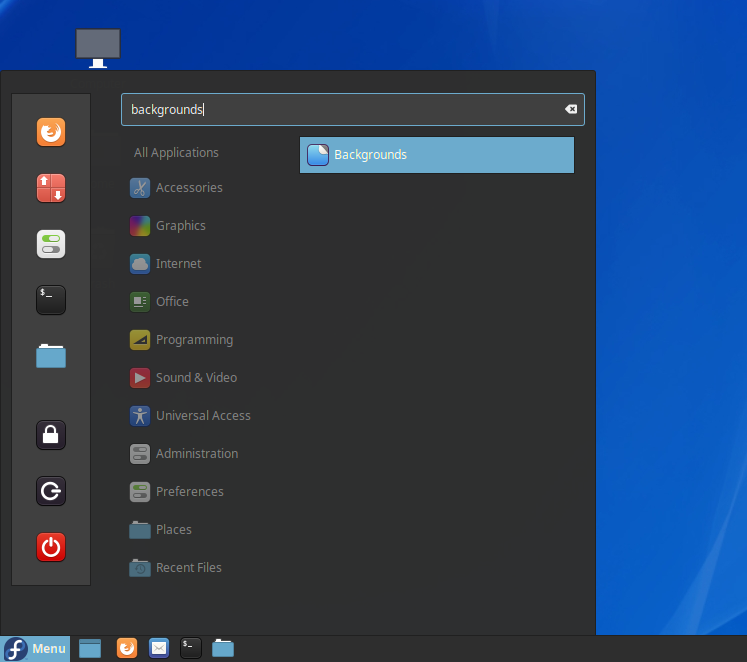Click the Menu button on the panel
This screenshot has height=662, width=747.
point(36,649)
